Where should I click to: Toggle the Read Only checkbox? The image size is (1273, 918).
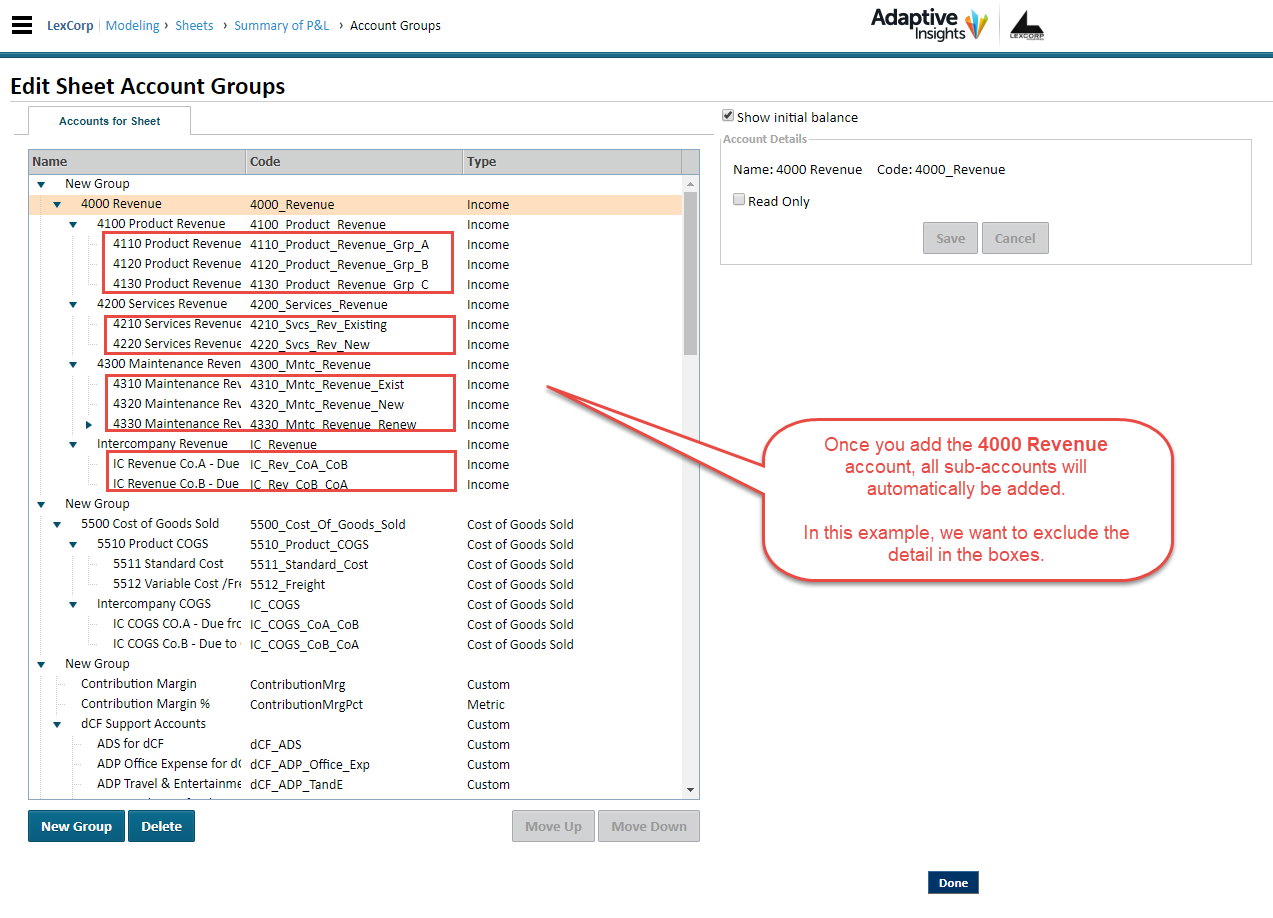click(x=739, y=200)
